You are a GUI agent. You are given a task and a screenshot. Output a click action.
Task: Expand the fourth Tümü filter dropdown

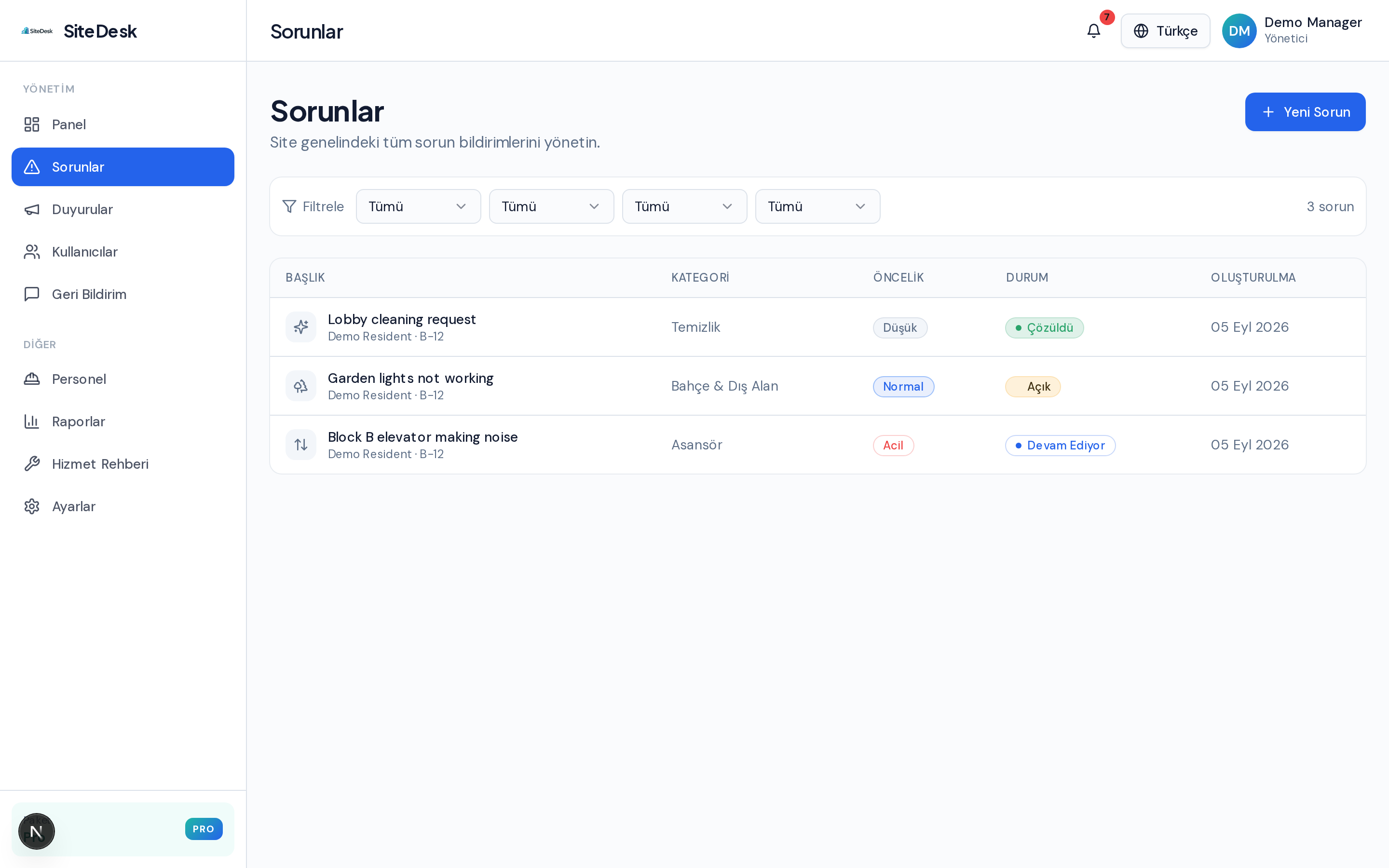pyautogui.click(x=818, y=207)
